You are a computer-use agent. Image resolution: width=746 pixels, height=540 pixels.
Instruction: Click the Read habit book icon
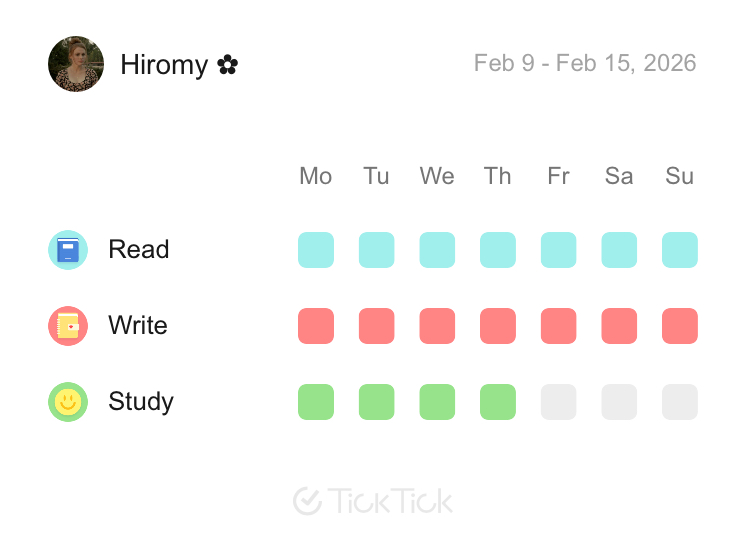tap(68, 250)
